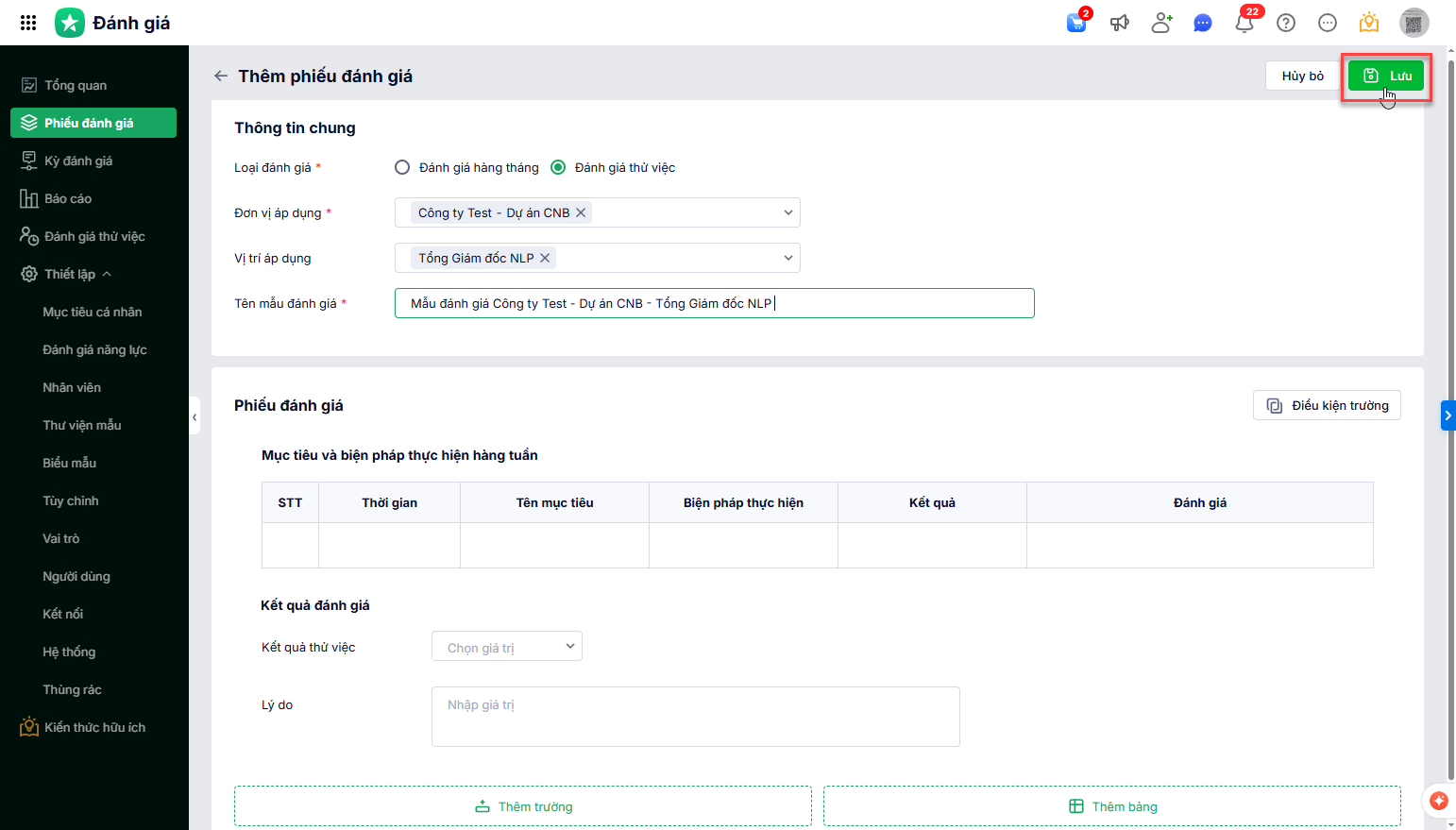Click the help question mark icon
1456x830 pixels.
pos(1286,23)
